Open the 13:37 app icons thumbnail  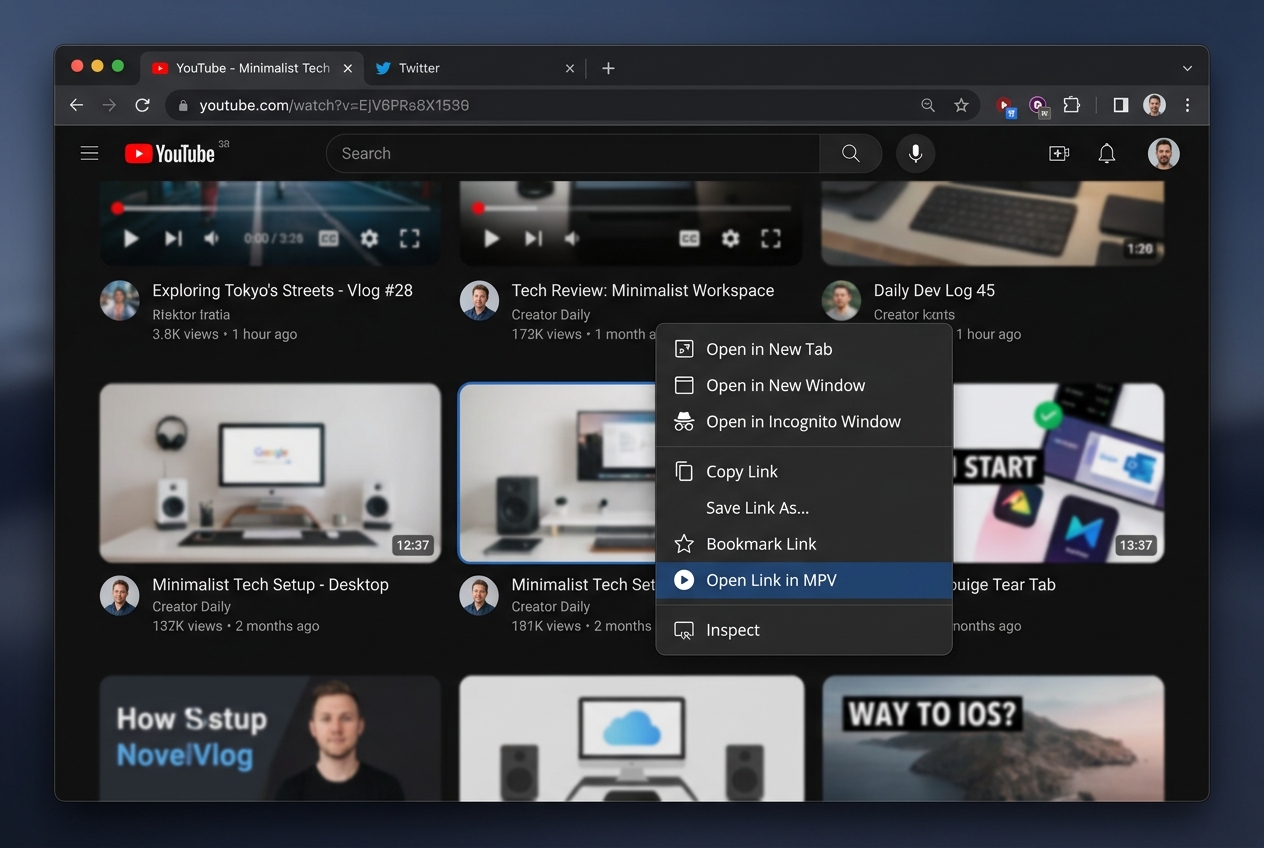click(x=1058, y=473)
